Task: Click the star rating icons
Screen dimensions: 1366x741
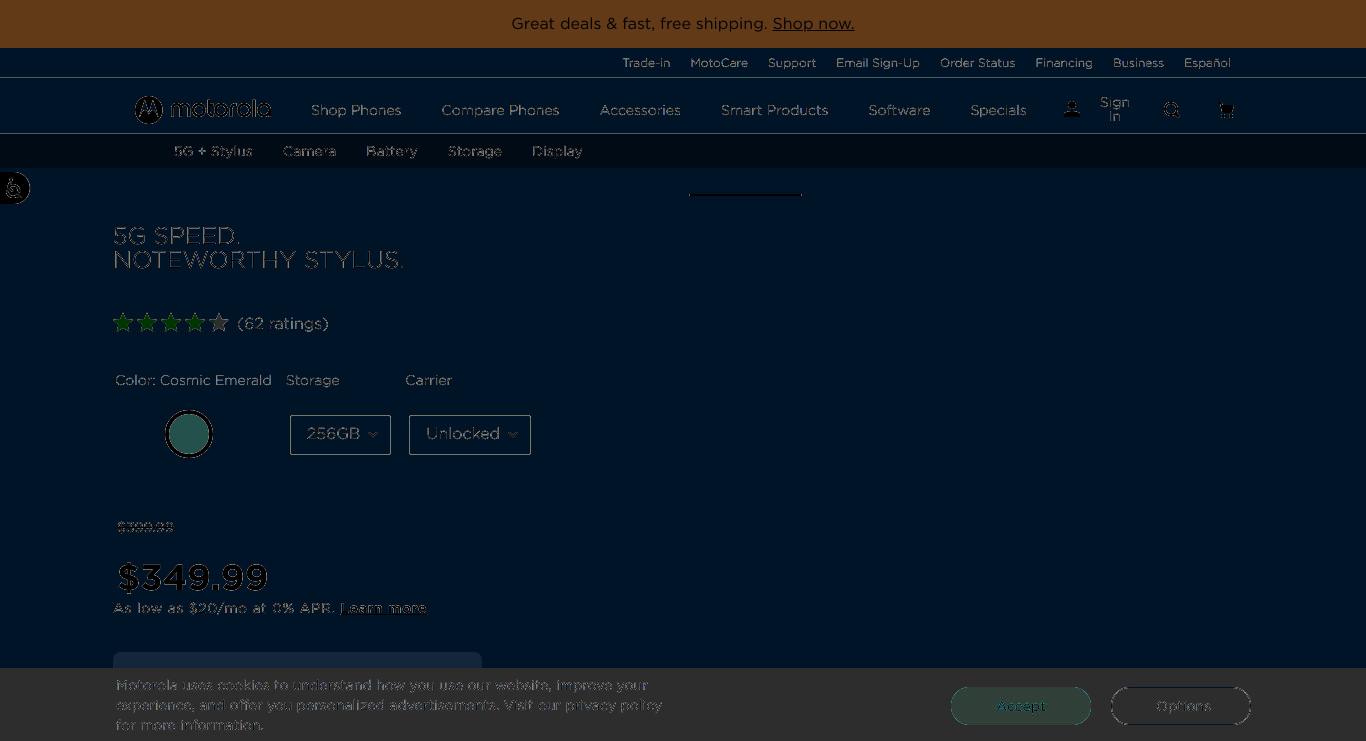Action: point(171,323)
